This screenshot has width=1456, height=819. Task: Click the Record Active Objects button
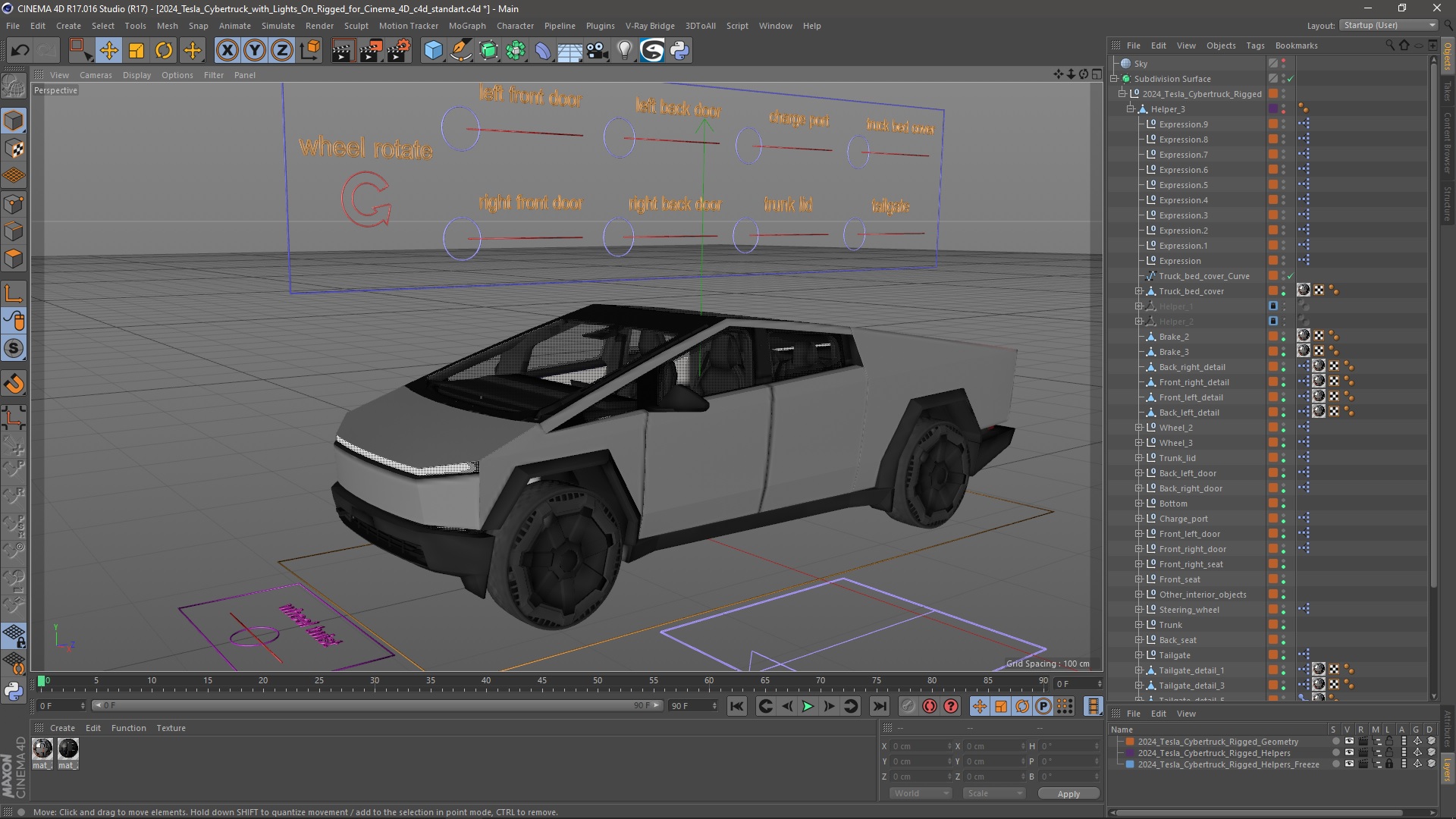coord(908,706)
